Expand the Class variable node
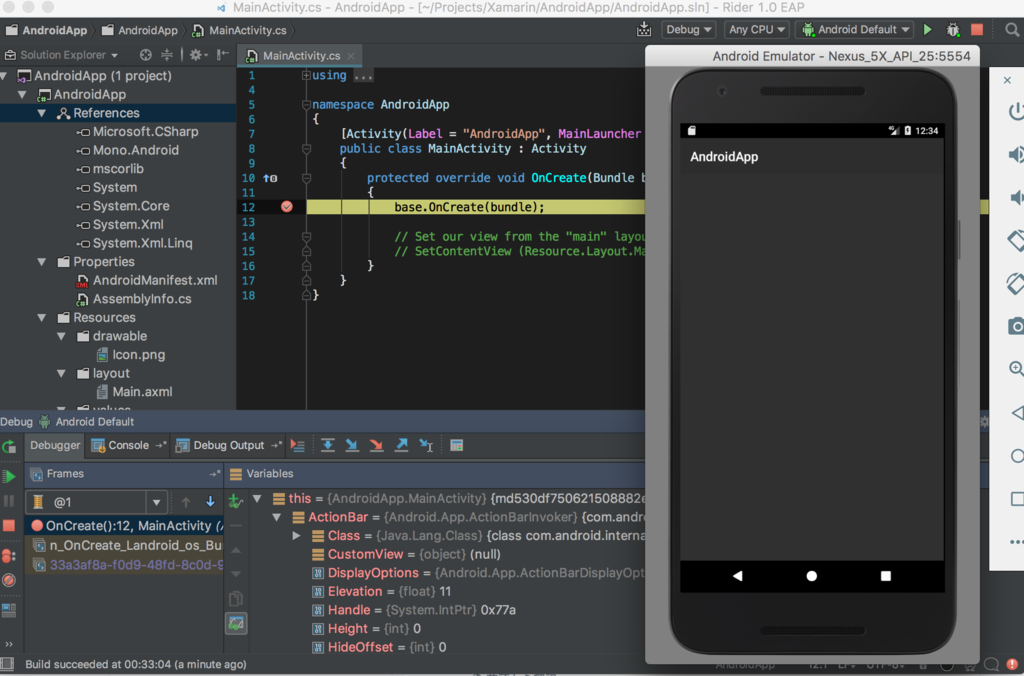This screenshot has height=676, width=1024. tap(296, 536)
